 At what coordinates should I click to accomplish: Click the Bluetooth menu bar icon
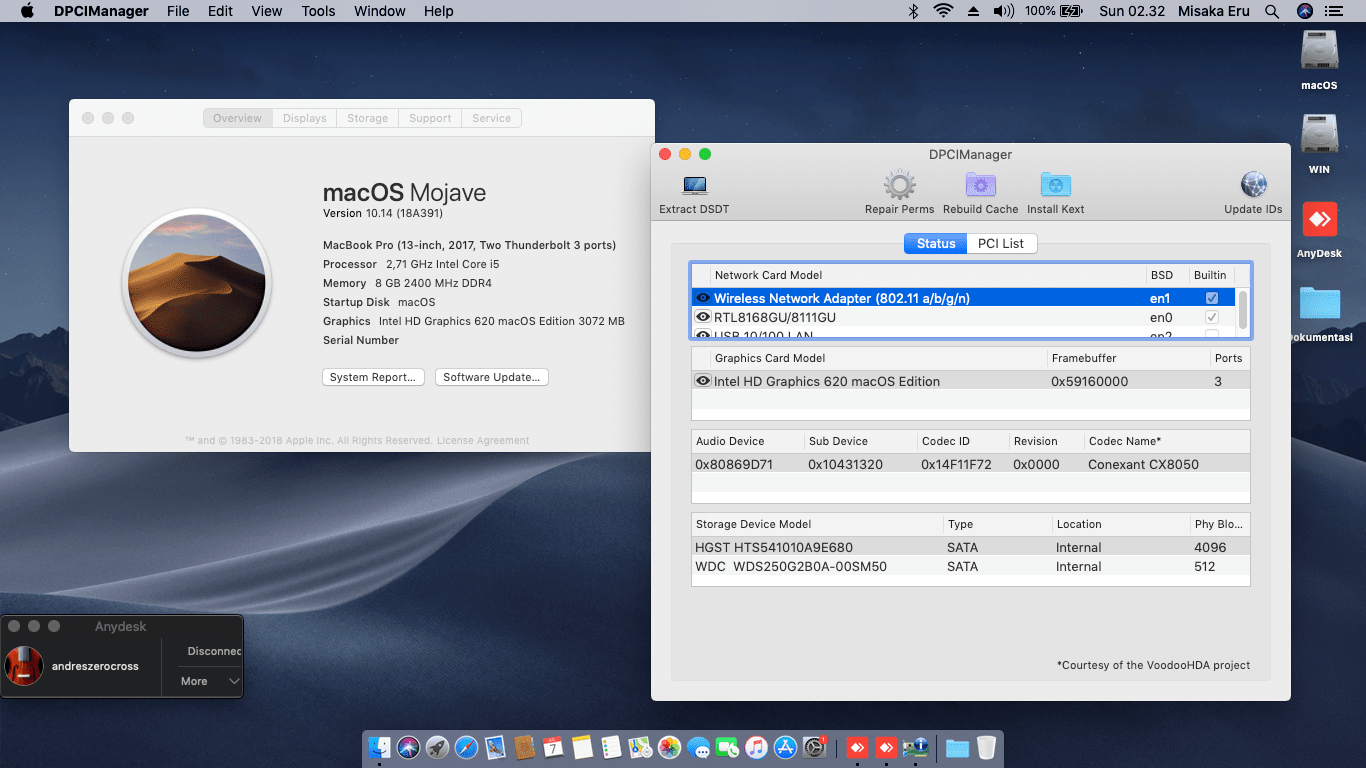click(x=913, y=11)
